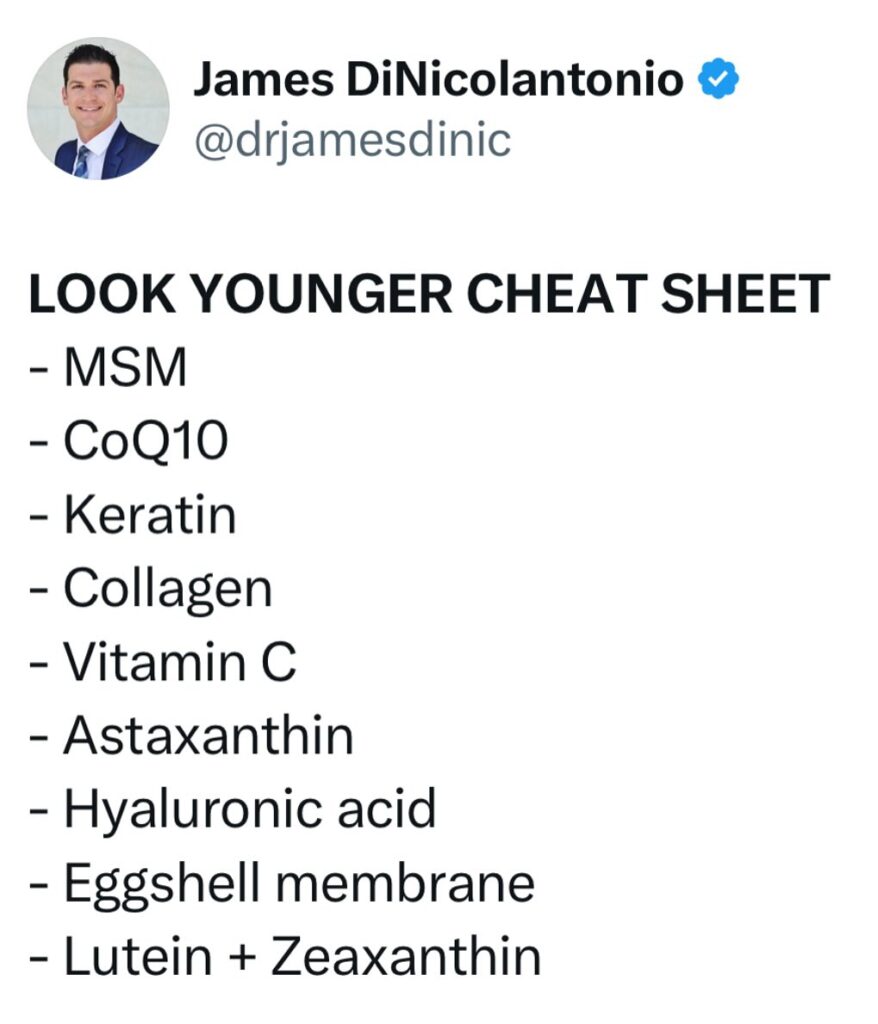The height and width of the screenshot is (1024, 878).
Task: Open James DiNicolantonio display name
Action: coord(438,79)
